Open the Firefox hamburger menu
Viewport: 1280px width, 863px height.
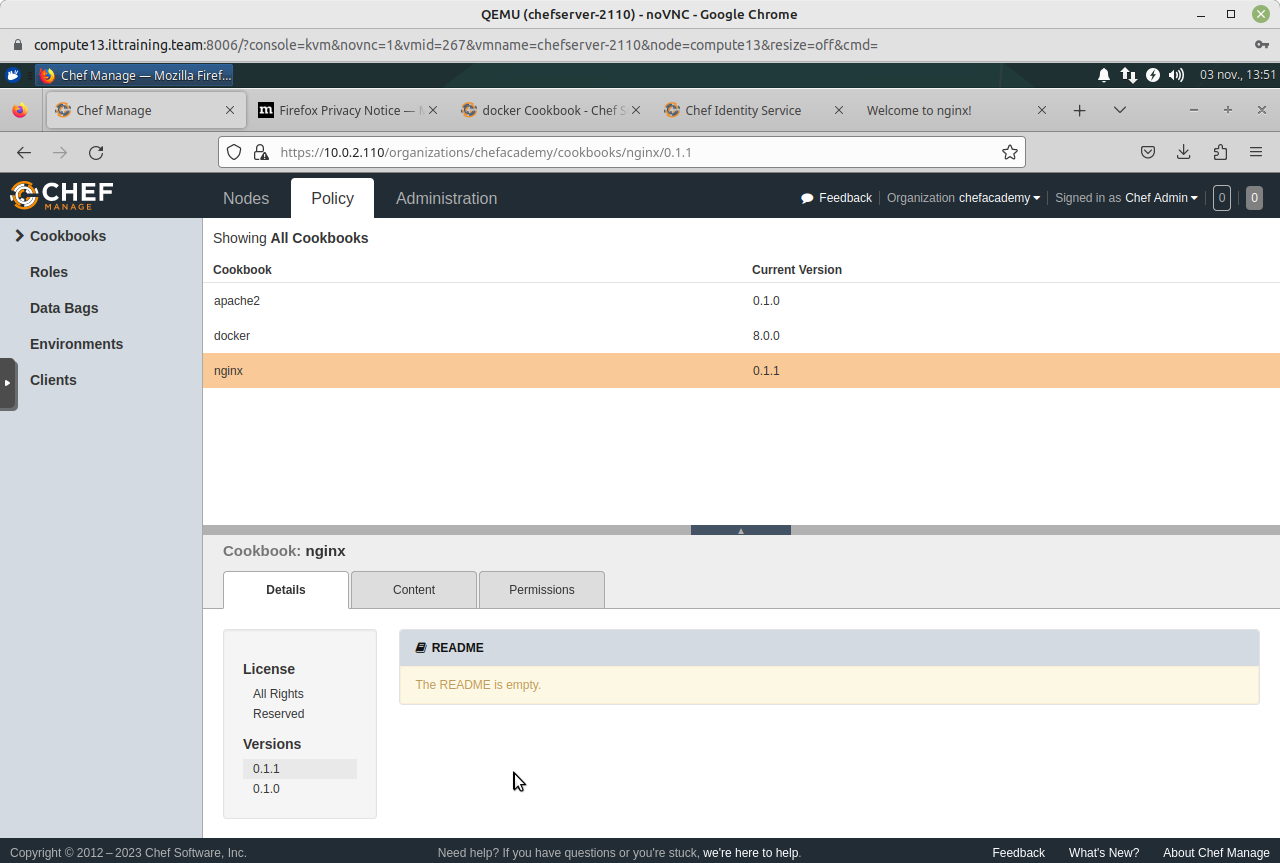pos(1256,152)
